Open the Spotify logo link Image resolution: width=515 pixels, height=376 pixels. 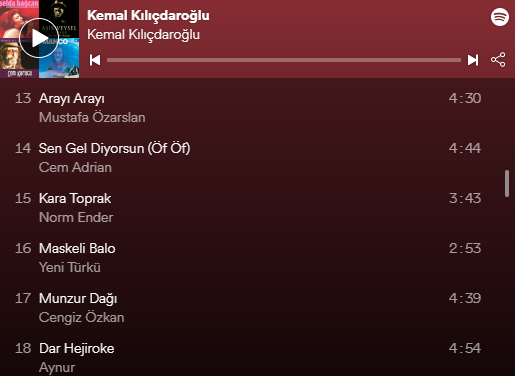tap(500, 17)
